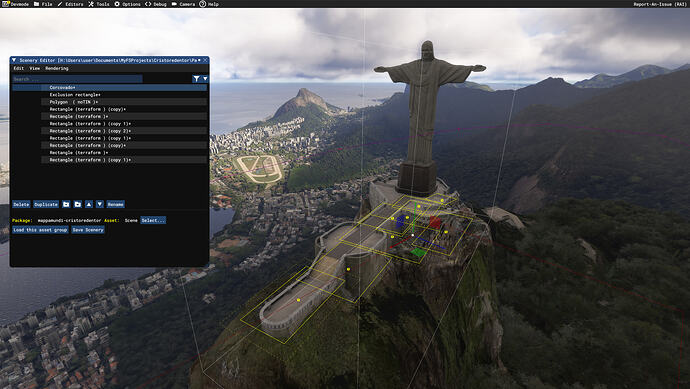690x389 pixels.
Task: Click the first folder icon button
Action: (x=66, y=204)
